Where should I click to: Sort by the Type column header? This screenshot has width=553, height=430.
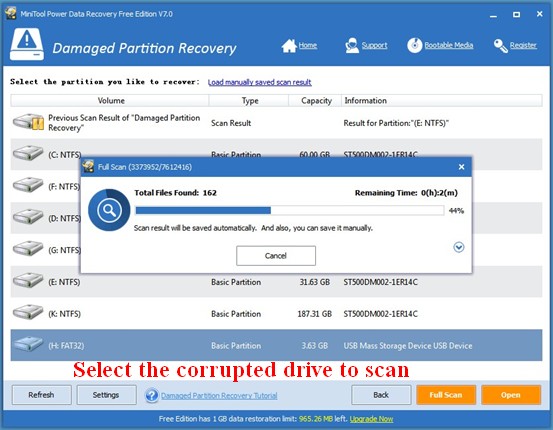pos(249,101)
